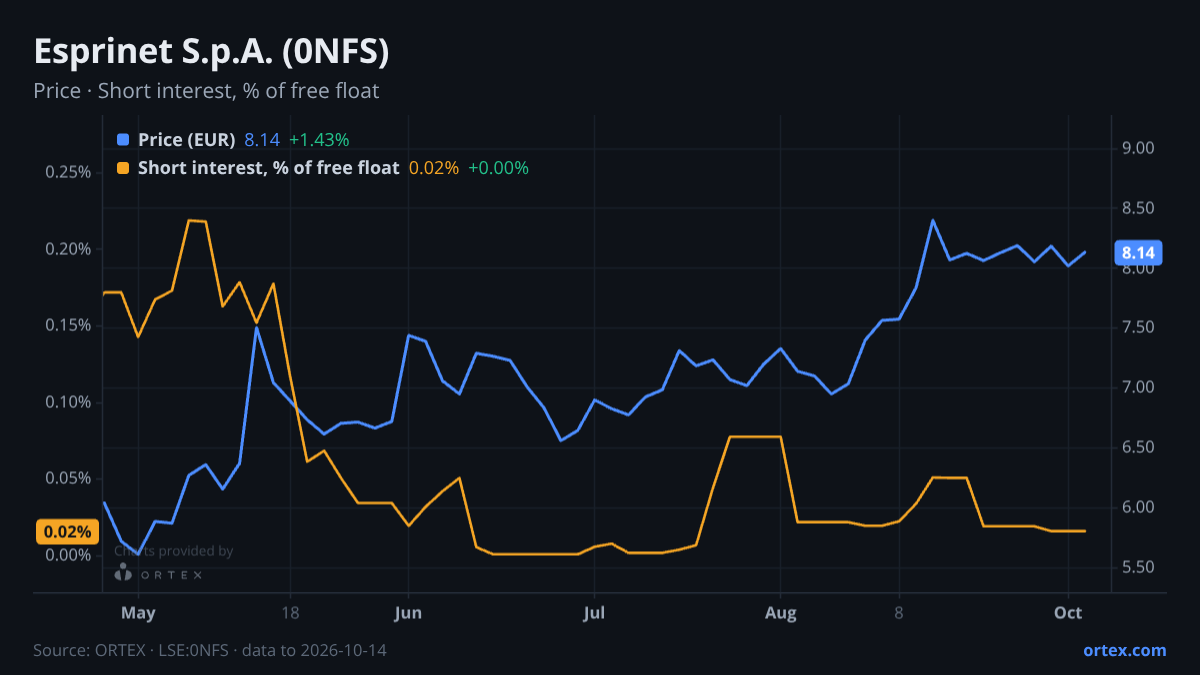1200x675 pixels.
Task: Click the May date axis label
Action: 138,613
